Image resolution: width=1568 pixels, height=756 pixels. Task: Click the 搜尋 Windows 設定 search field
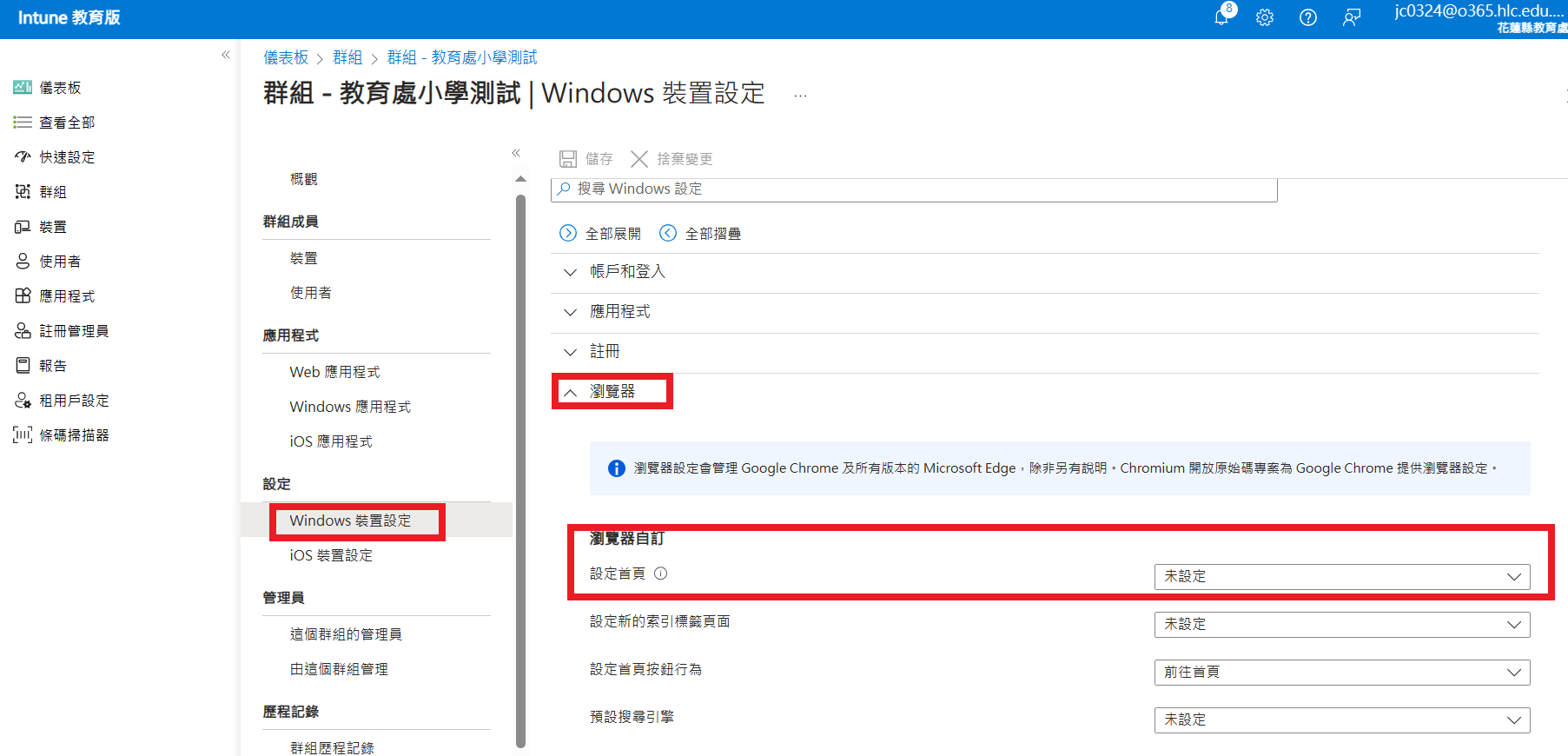(913, 189)
